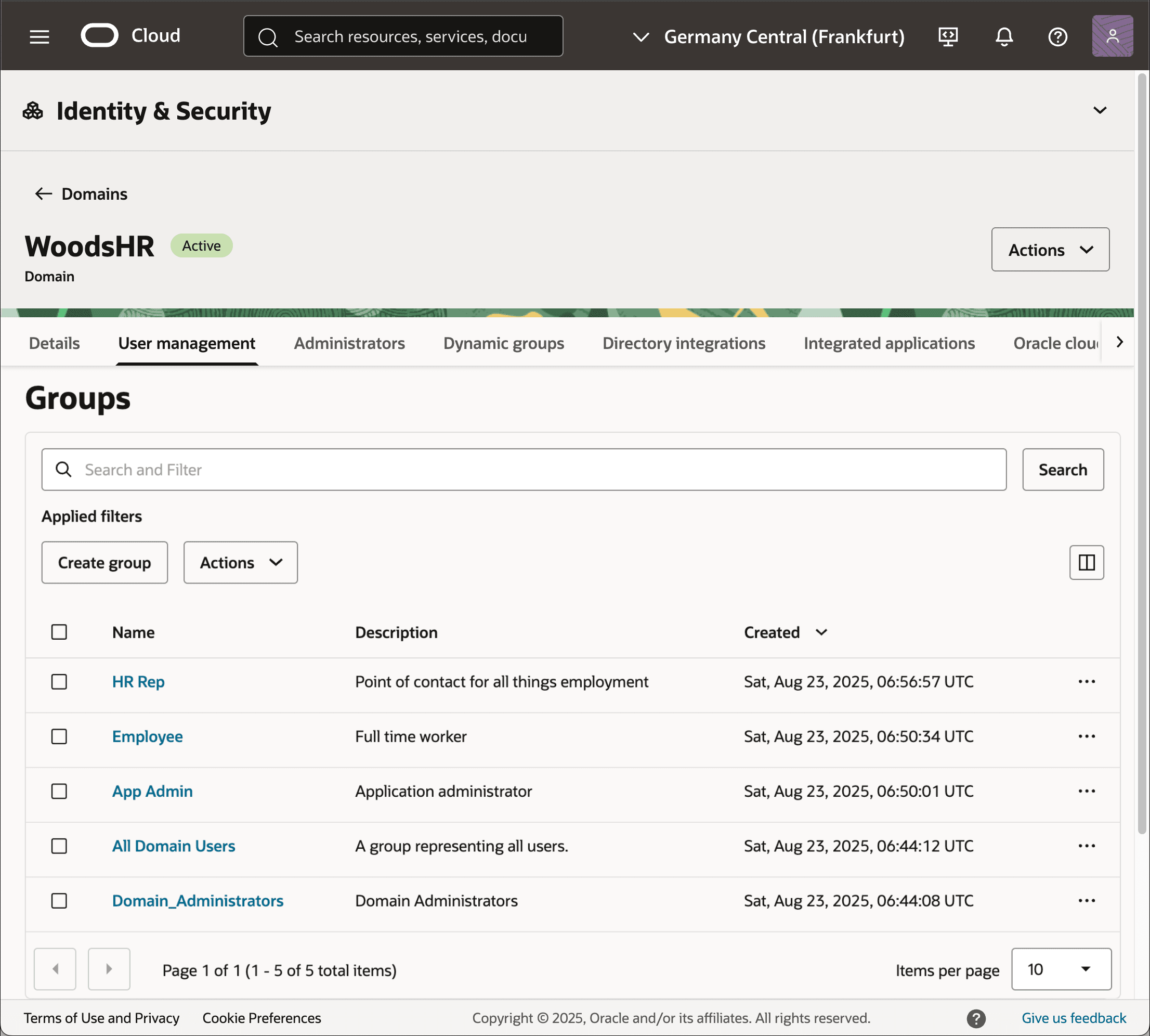Click the Create group button
Viewport: 1150px width, 1036px height.
click(x=104, y=562)
